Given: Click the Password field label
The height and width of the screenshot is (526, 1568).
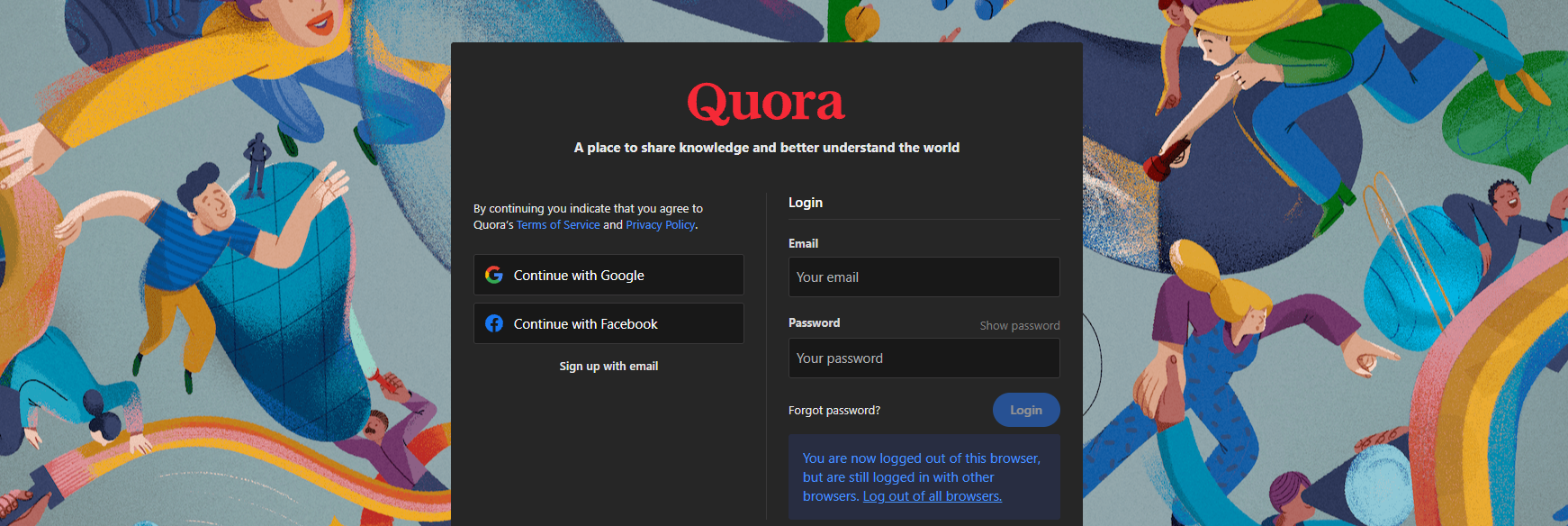Looking at the screenshot, I should [x=814, y=322].
